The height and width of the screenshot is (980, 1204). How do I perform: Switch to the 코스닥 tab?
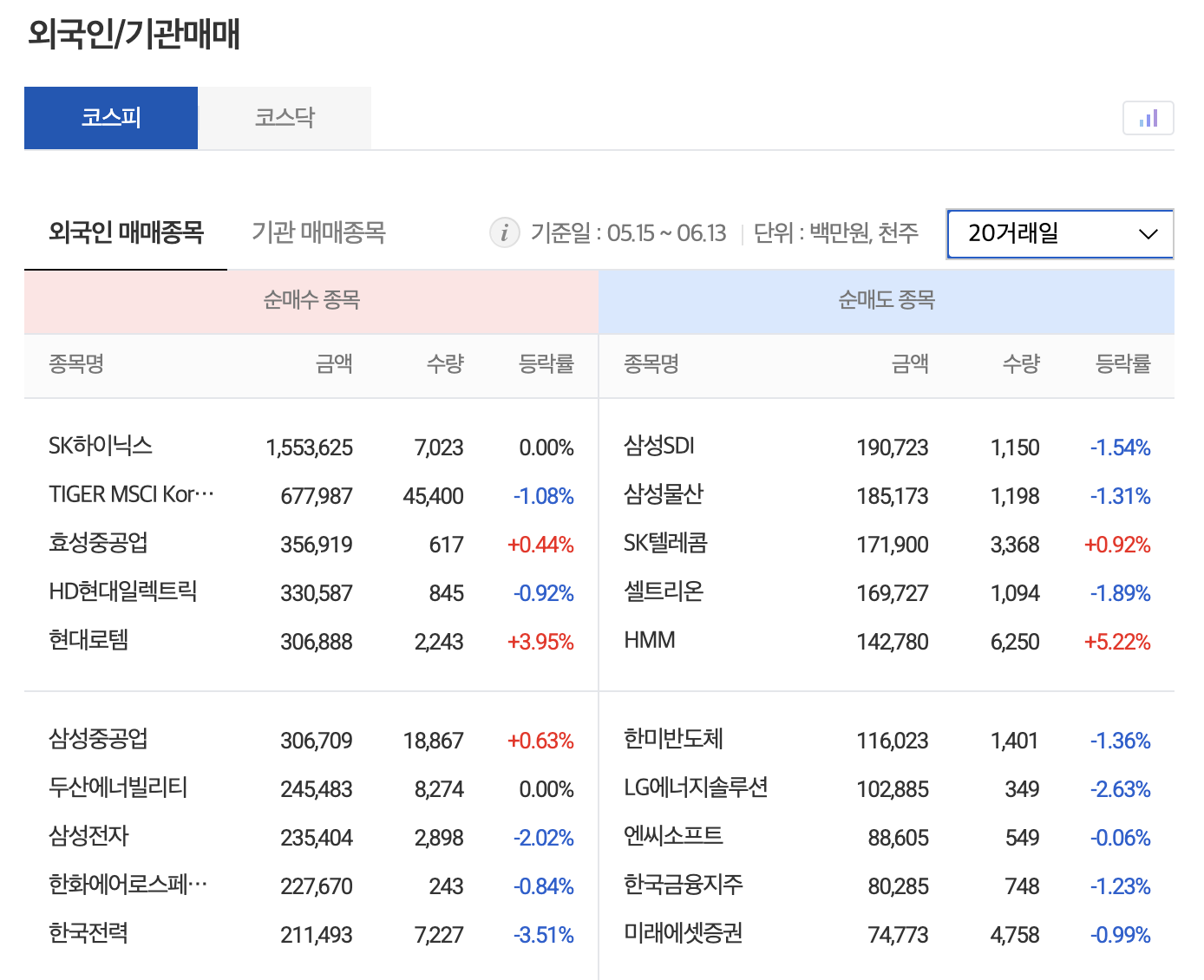(x=285, y=118)
